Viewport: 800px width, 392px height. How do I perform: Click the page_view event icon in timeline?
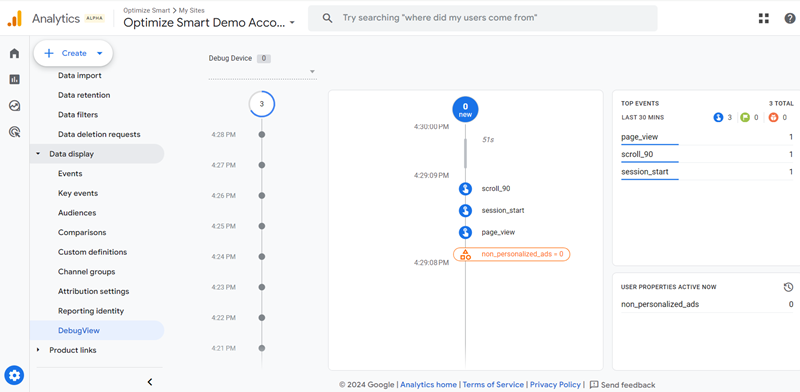(465, 232)
